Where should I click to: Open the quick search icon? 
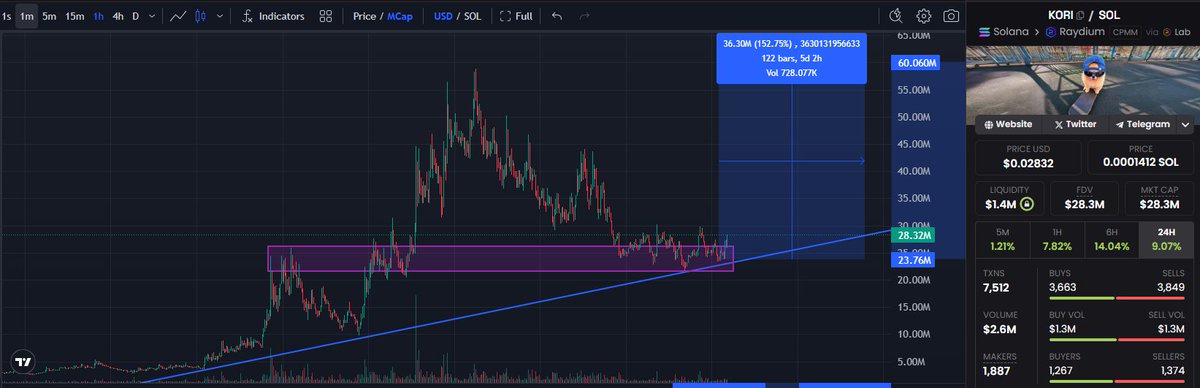click(897, 16)
